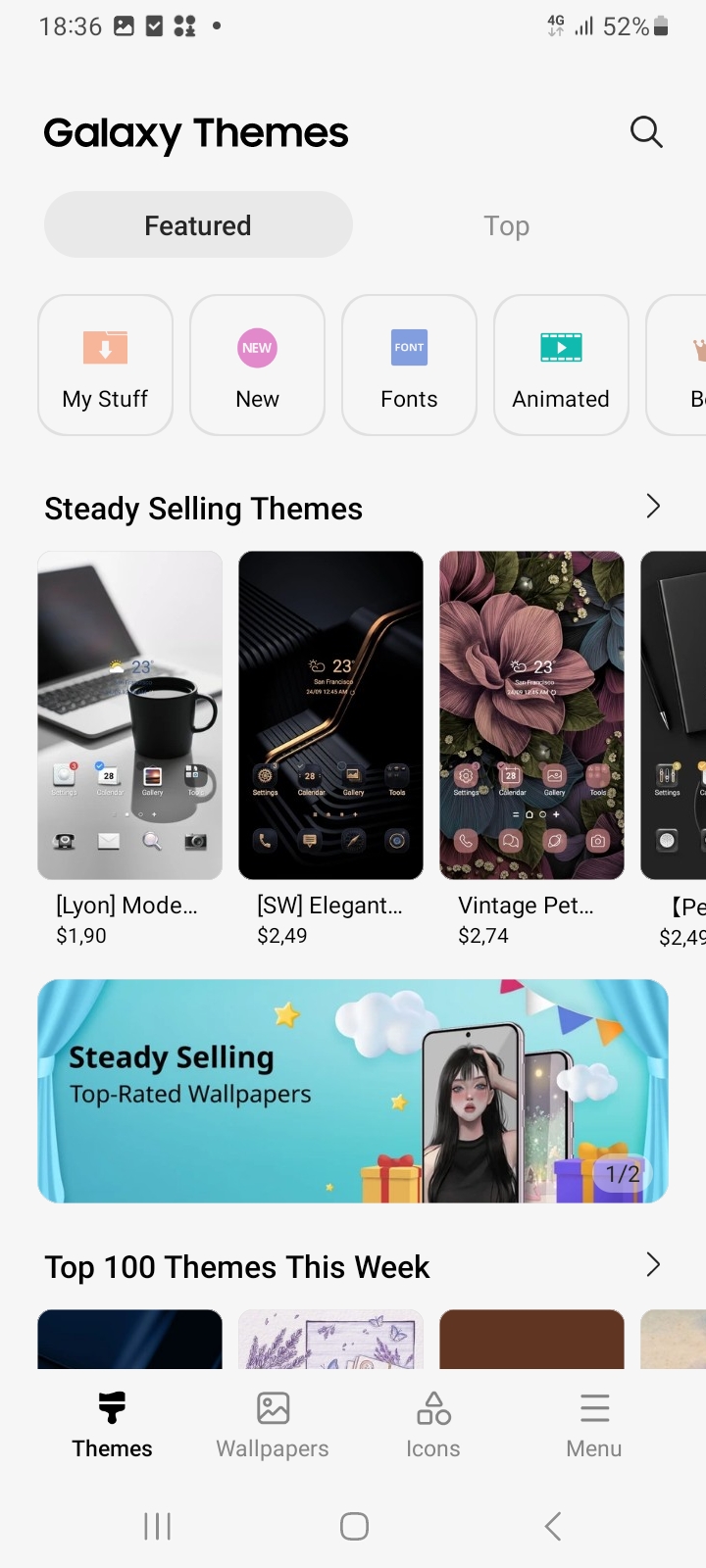The width and height of the screenshot is (706, 1568).
Task: Open the Fonts category icon
Action: [x=409, y=347]
